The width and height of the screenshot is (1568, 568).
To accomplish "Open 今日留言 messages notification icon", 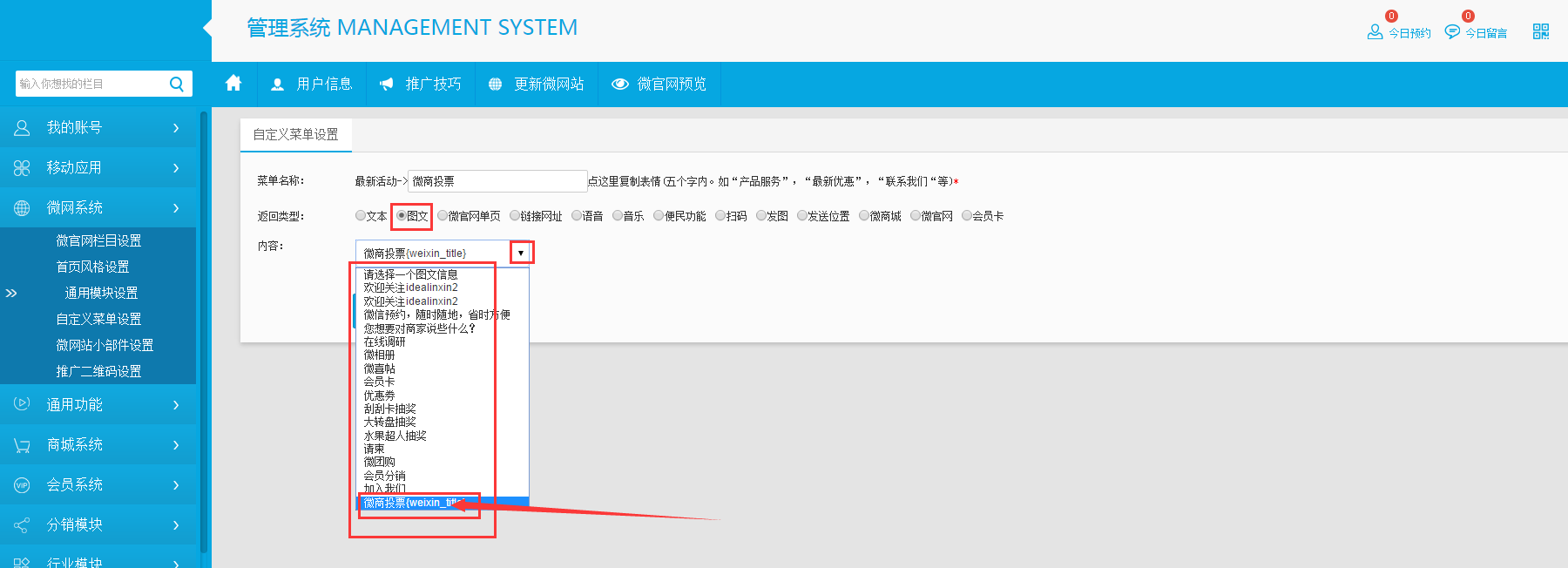I will click(x=1452, y=32).
